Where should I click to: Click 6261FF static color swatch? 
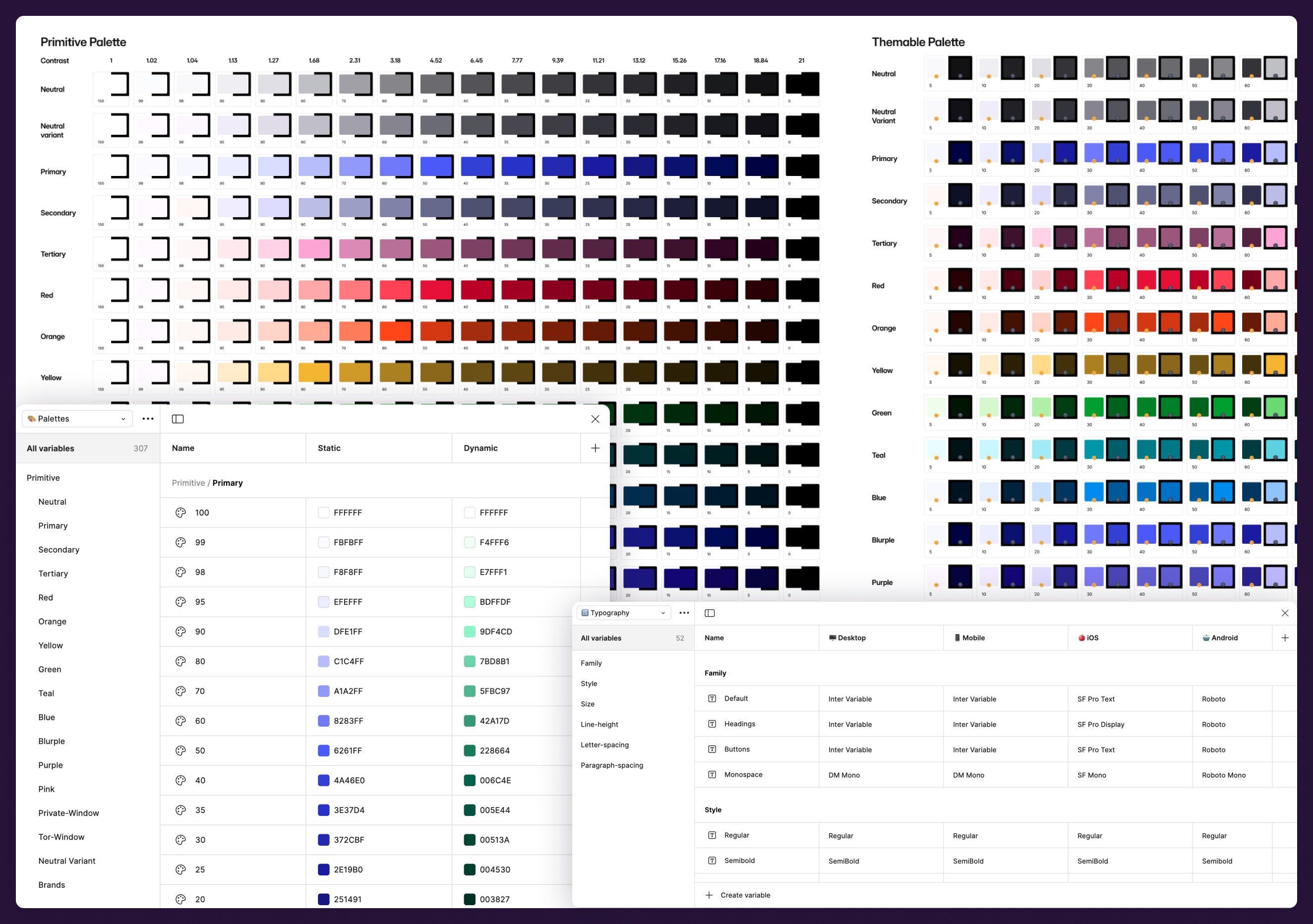click(x=324, y=751)
